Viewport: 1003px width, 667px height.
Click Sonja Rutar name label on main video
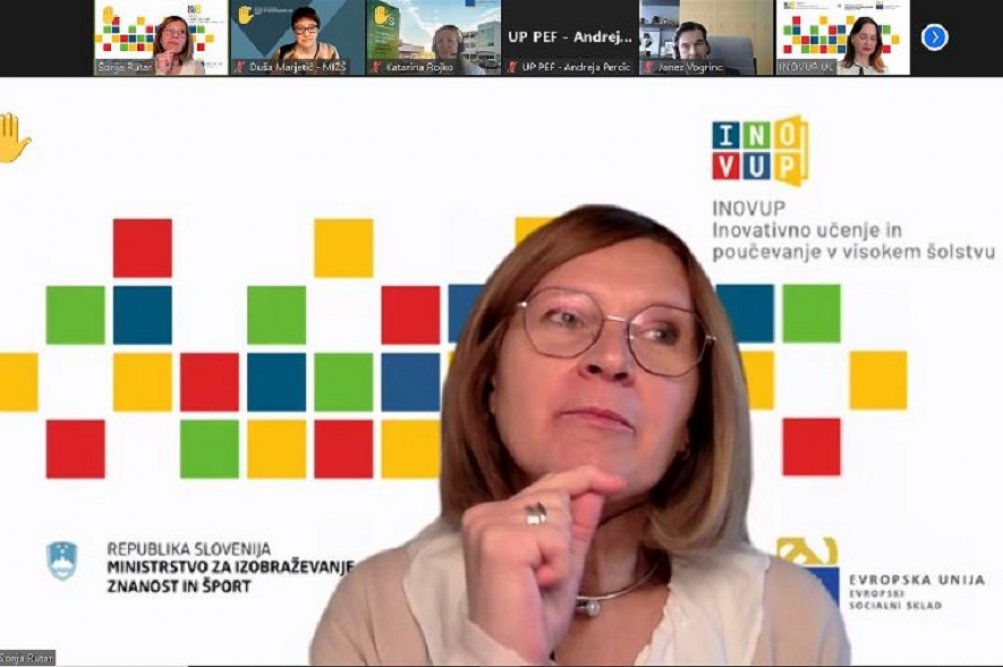pos(27,657)
